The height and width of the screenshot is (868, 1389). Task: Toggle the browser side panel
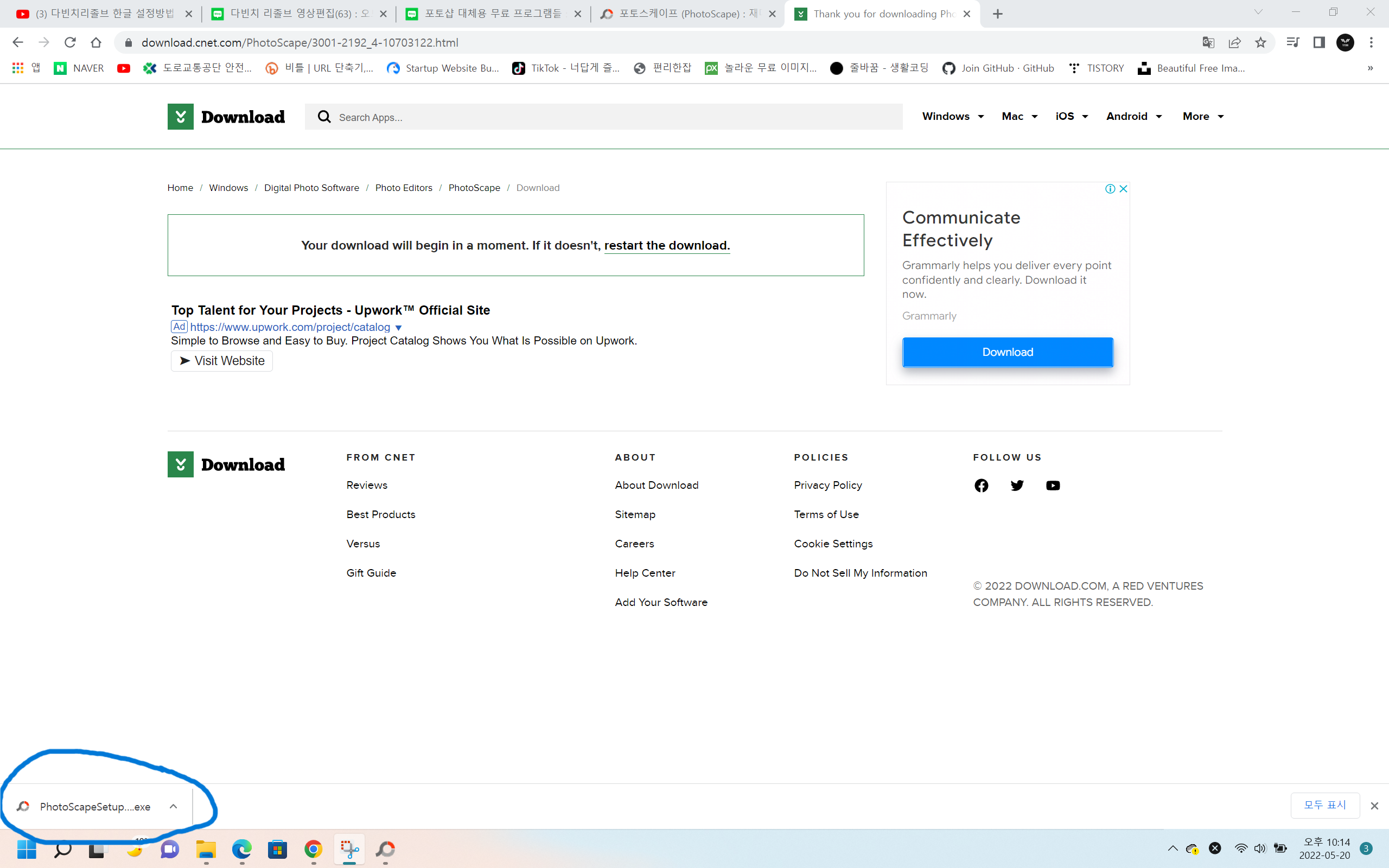tap(1319, 42)
